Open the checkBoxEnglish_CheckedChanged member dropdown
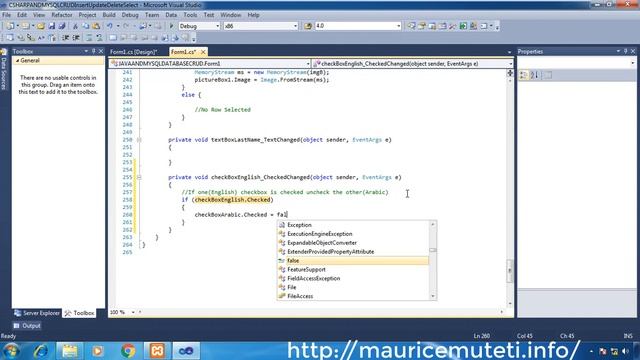640x360 pixels. click(510, 64)
